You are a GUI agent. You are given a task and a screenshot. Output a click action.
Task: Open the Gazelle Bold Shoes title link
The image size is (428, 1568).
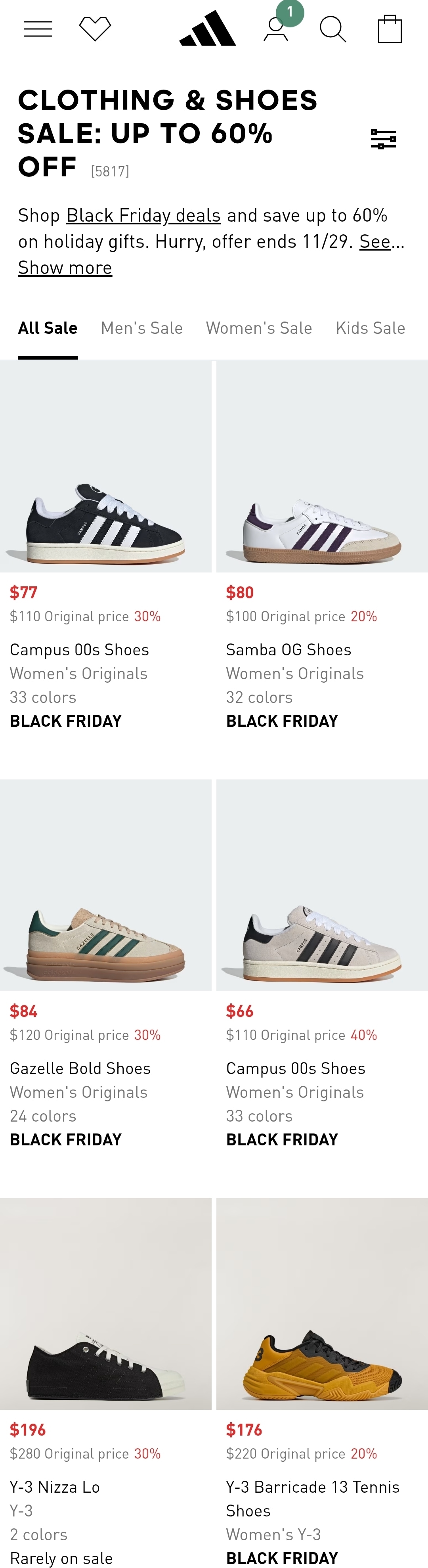coord(80,1068)
